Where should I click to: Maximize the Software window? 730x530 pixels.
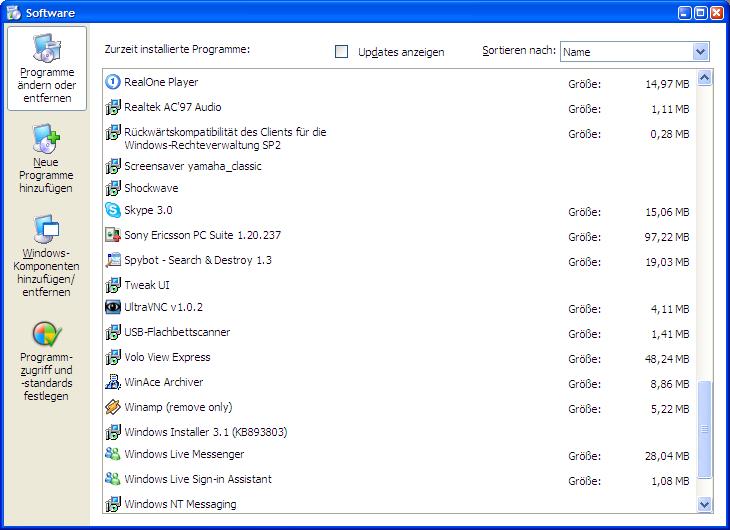point(701,13)
